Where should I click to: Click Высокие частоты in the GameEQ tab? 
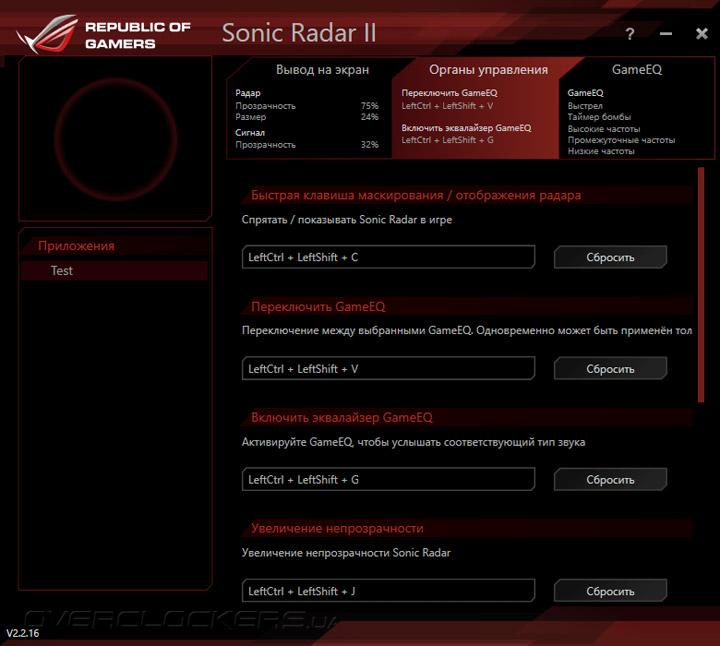604,129
